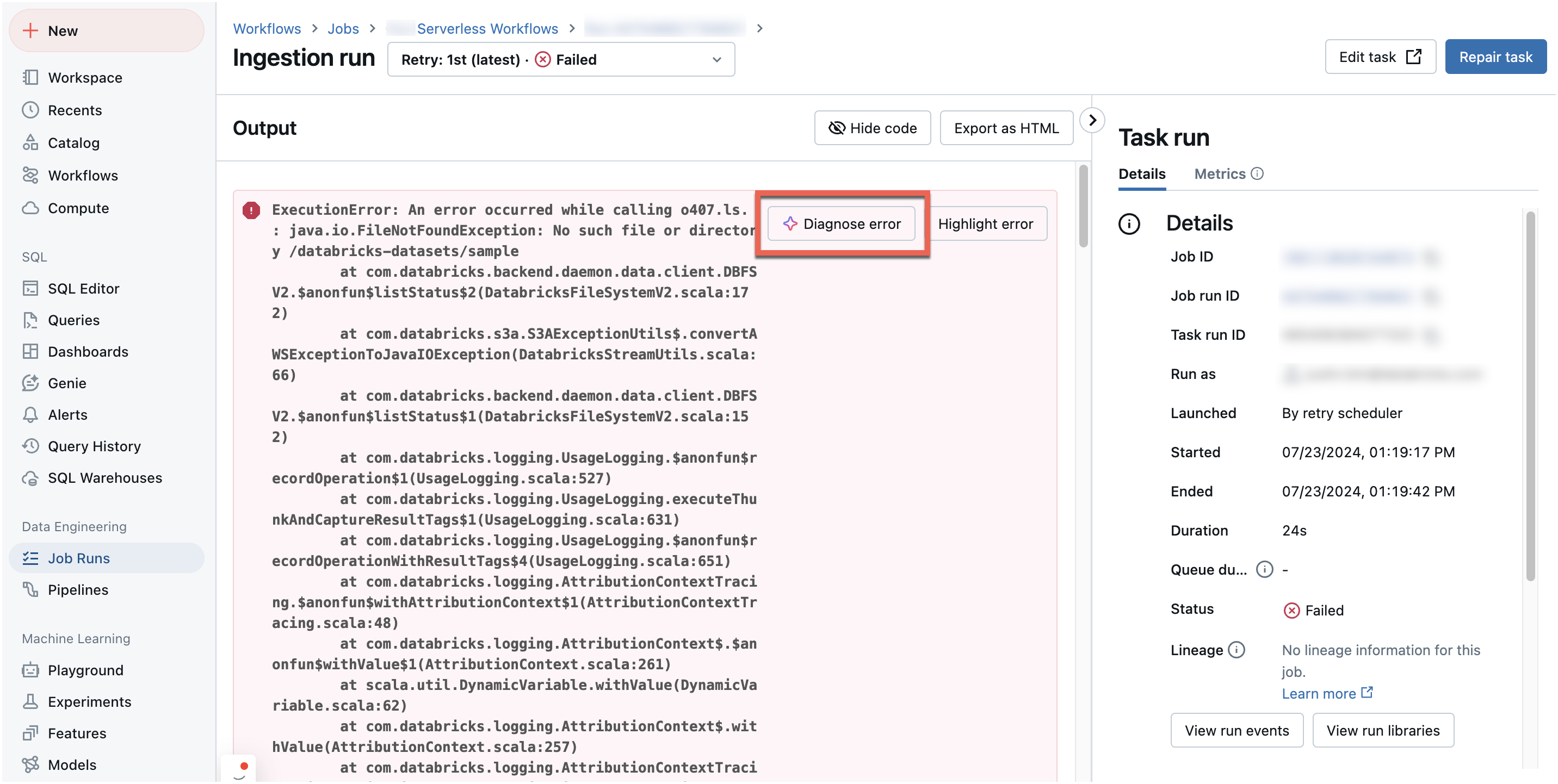Click the Workflows sidebar icon
This screenshot has width=1558, height=784.
coord(30,175)
